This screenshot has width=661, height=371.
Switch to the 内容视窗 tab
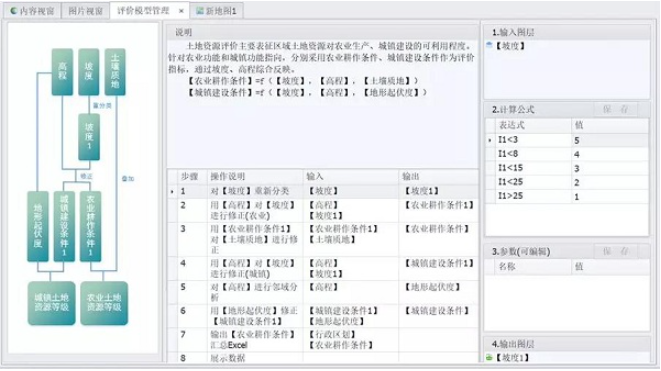(32, 11)
